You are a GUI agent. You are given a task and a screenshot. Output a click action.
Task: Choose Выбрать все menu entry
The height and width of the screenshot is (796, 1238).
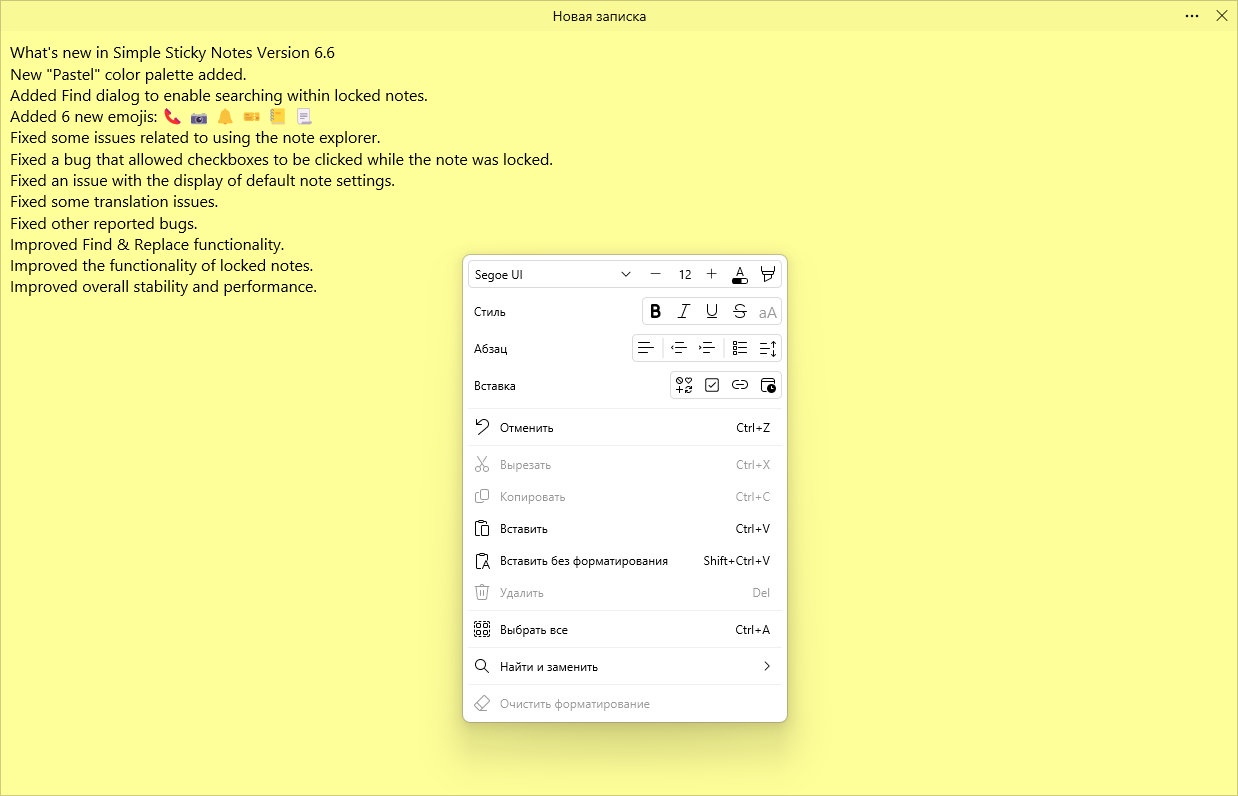(625, 630)
